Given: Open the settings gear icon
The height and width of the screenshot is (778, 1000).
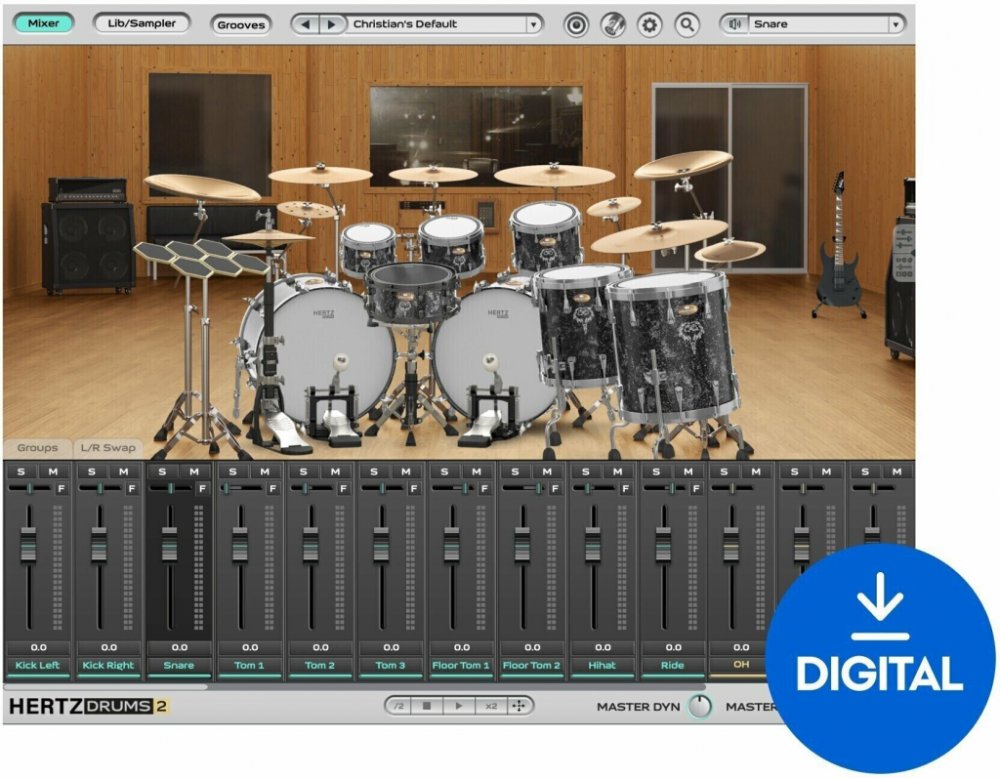Looking at the screenshot, I should (650, 24).
